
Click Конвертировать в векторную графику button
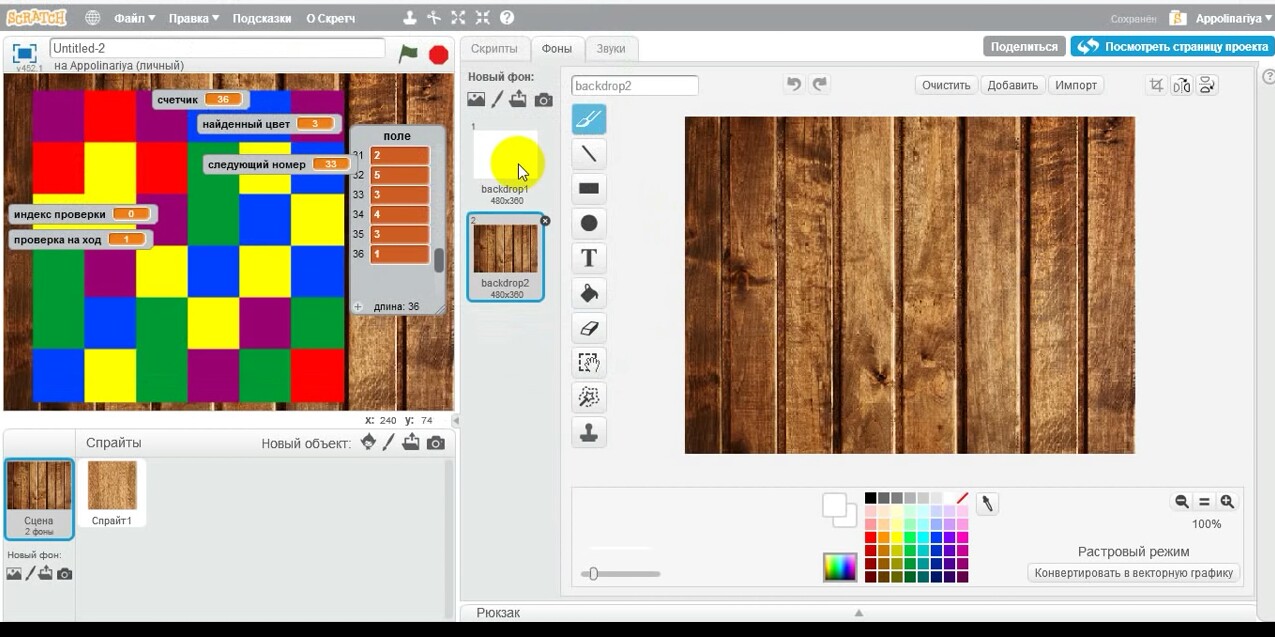click(x=1135, y=573)
